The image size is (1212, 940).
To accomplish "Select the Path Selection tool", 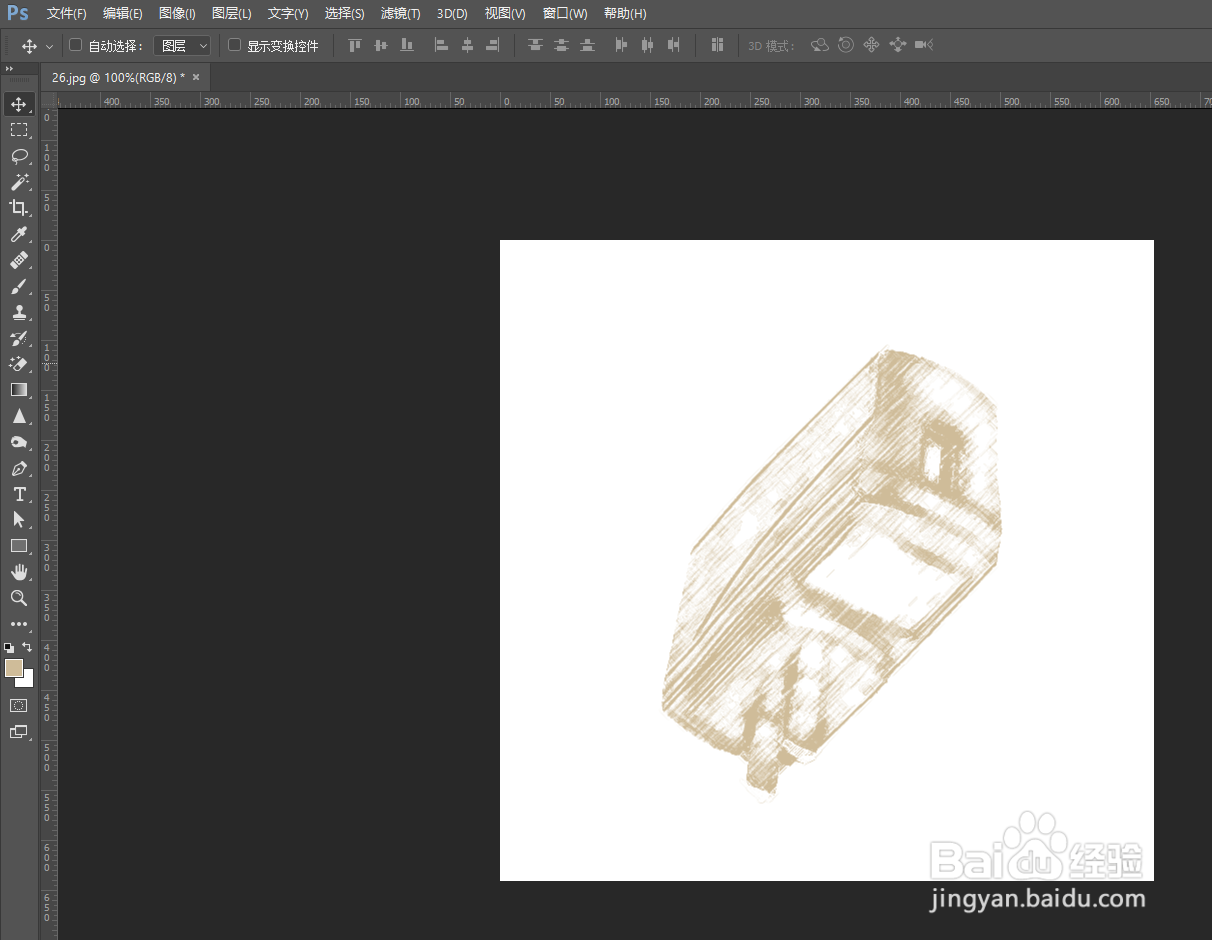I will coord(19,520).
